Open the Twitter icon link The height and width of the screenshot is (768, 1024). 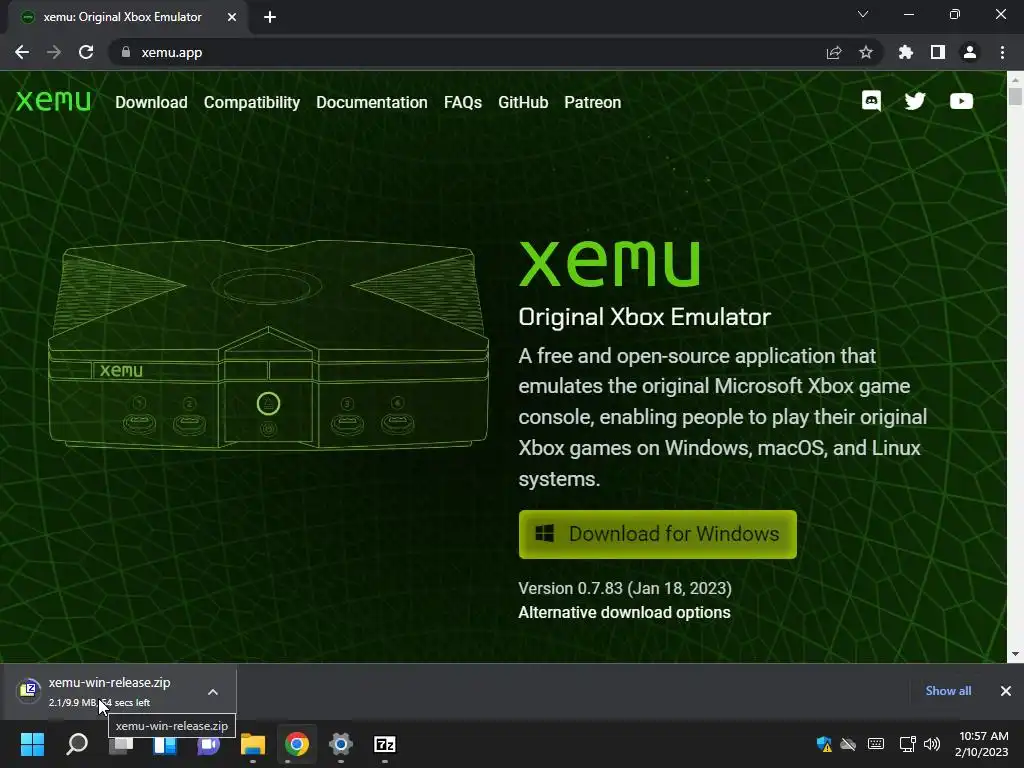915,101
